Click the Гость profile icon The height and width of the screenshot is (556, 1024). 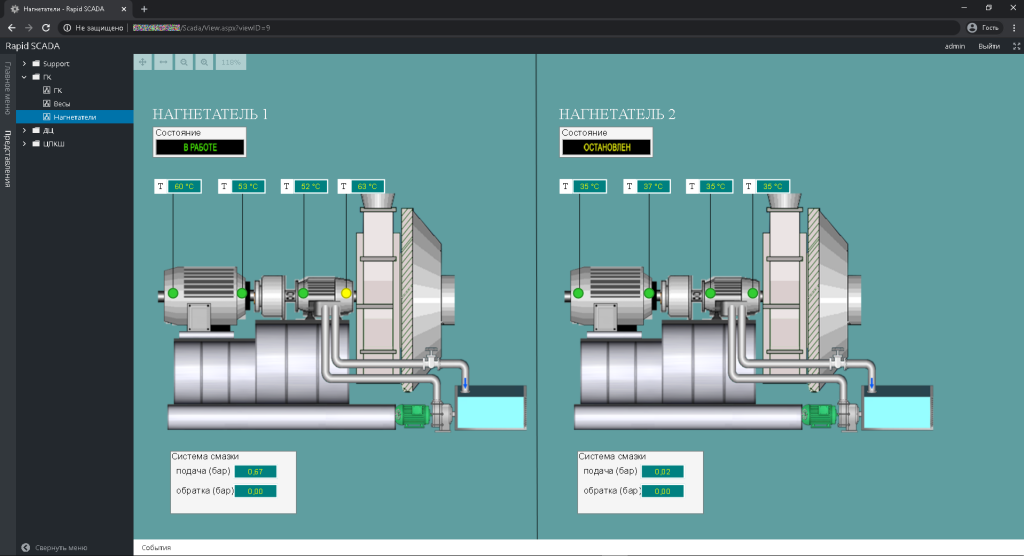click(x=971, y=27)
